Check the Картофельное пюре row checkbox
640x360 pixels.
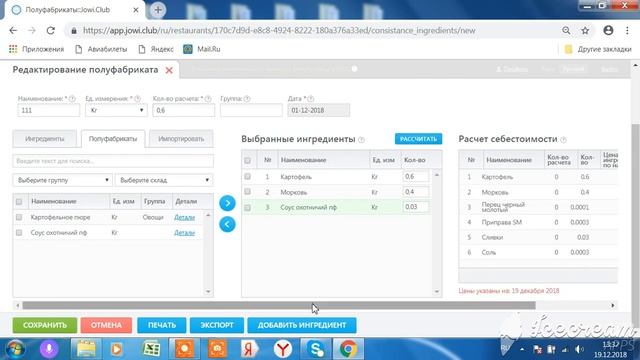(19, 217)
